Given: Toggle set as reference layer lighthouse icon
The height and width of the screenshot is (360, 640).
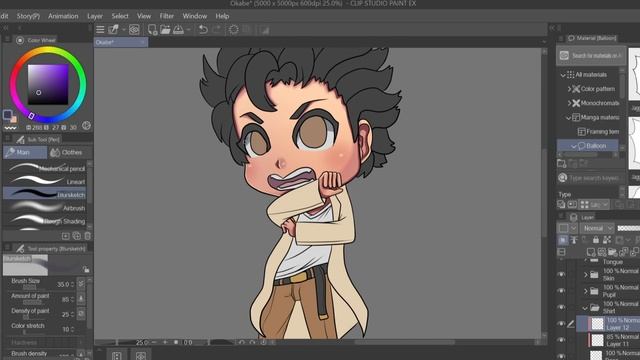Looking at the screenshot, I should [574, 240].
